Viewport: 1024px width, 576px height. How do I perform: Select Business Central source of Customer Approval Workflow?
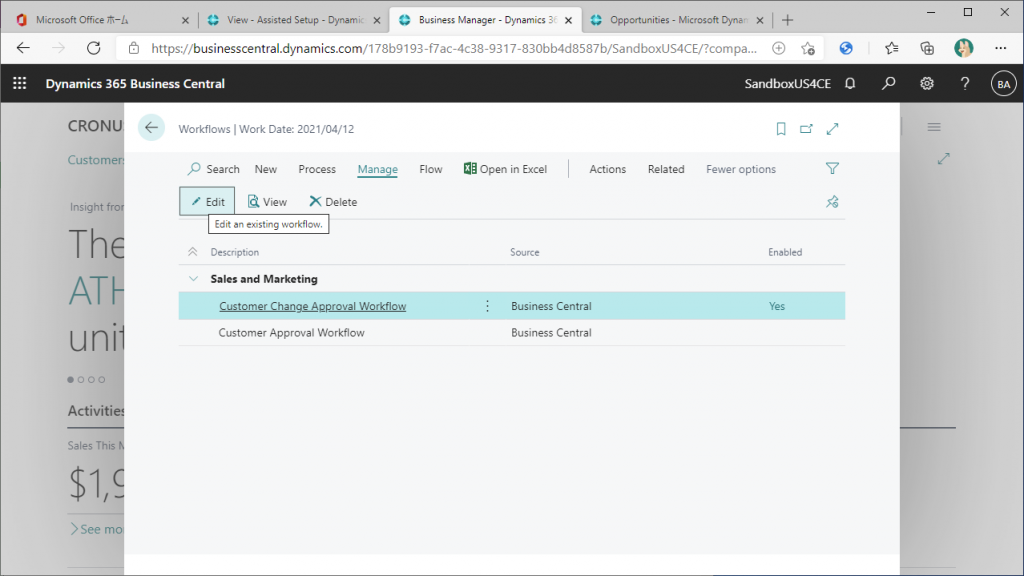pos(551,332)
